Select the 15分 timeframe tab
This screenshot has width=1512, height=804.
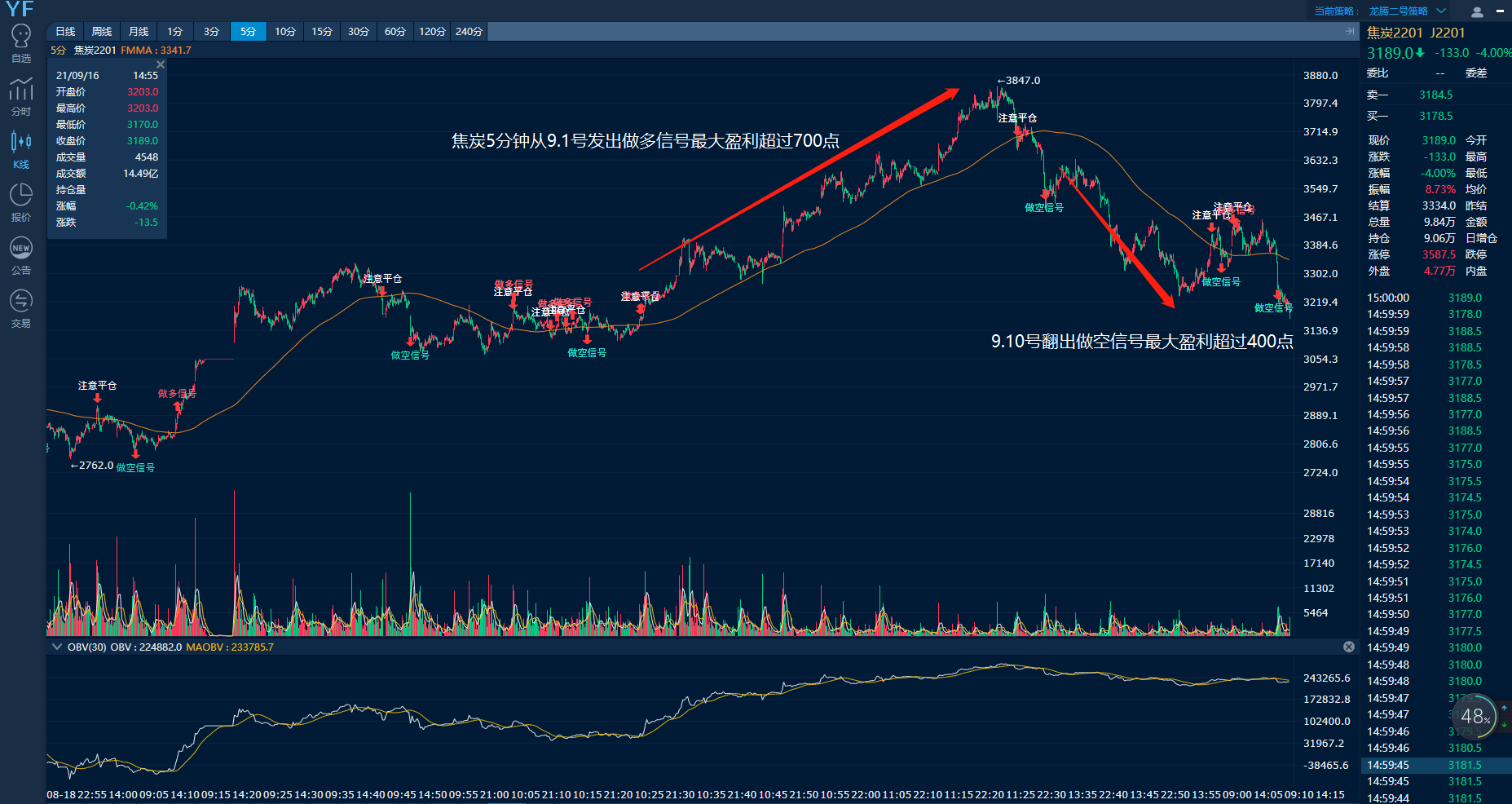coord(322,31)
